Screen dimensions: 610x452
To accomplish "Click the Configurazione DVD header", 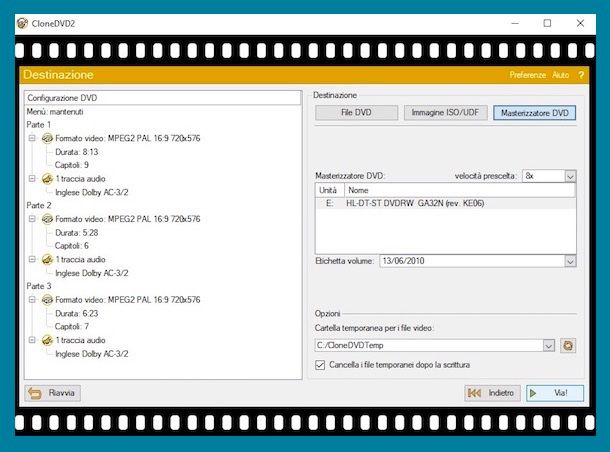I will coord(163,98).
